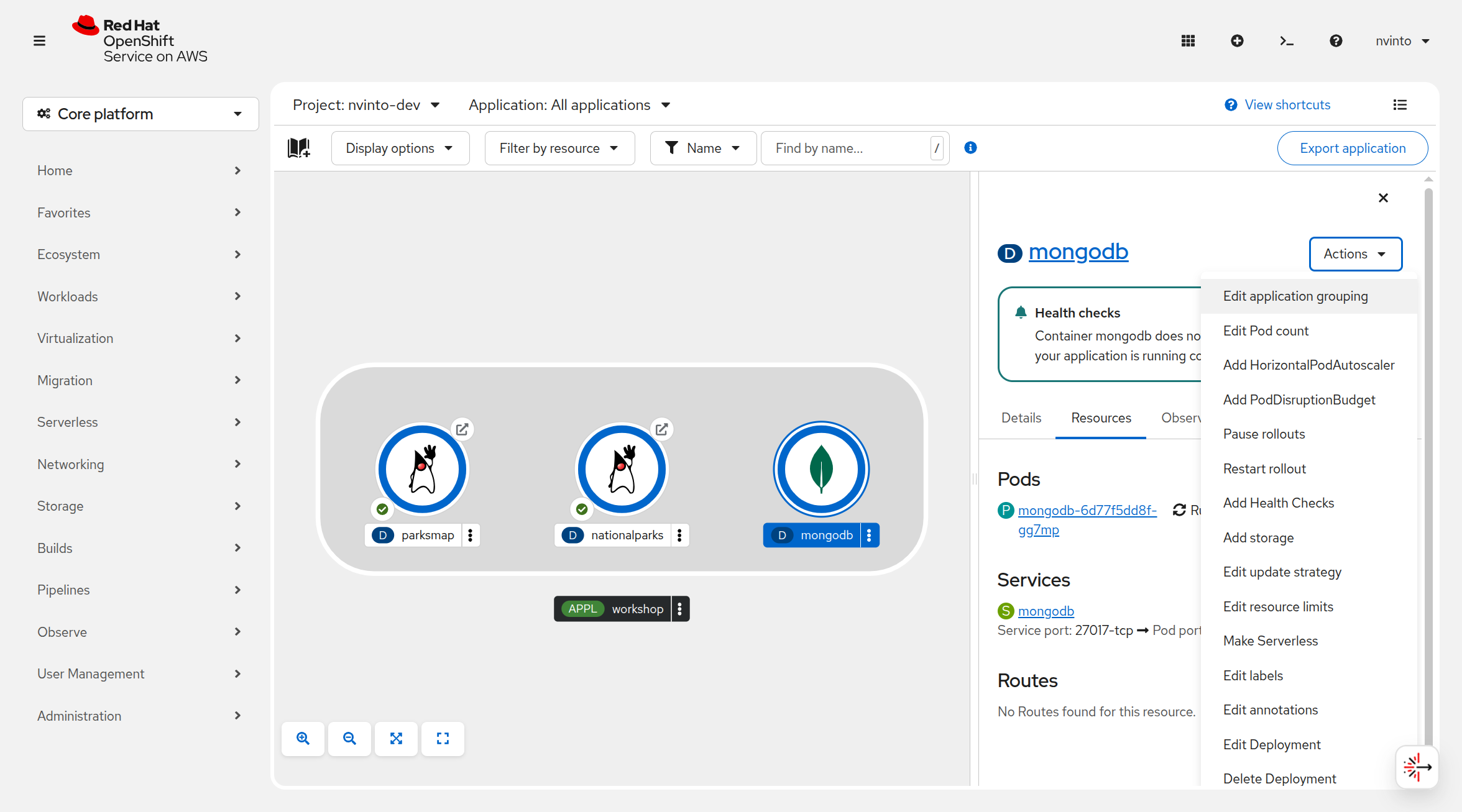Reset topology view

[x=443, y=739]
